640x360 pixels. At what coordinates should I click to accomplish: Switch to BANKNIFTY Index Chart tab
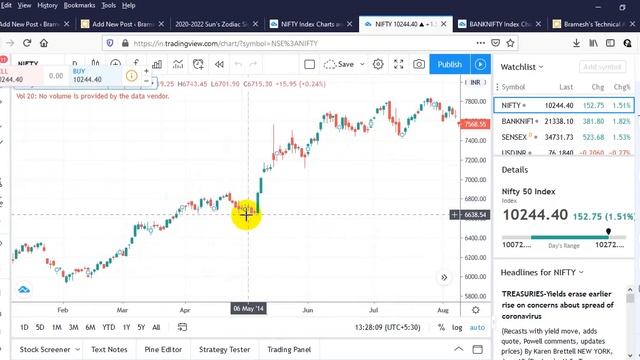499,24
